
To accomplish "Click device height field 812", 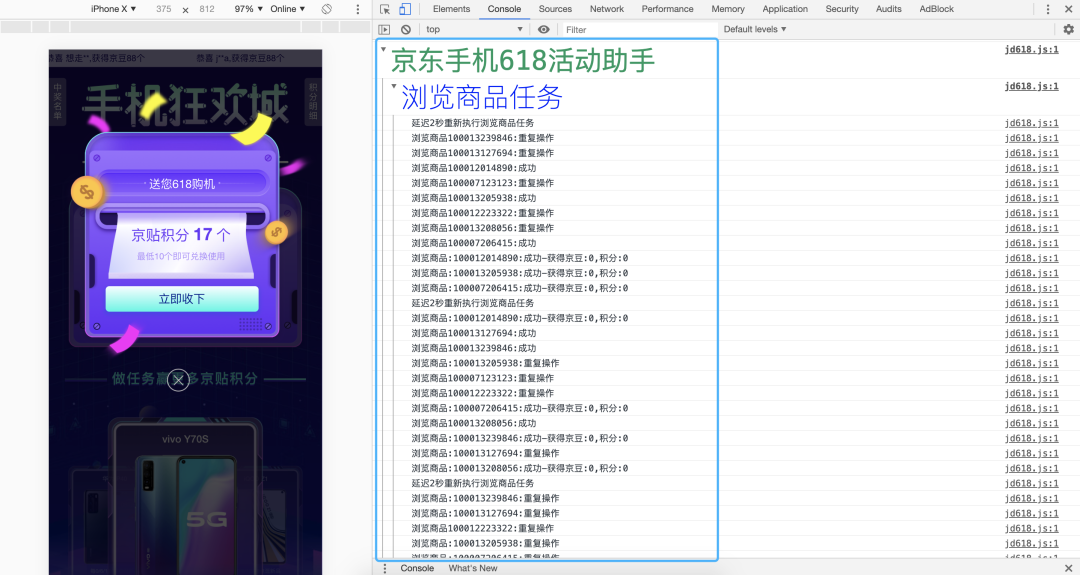I will tap(207, 9).
